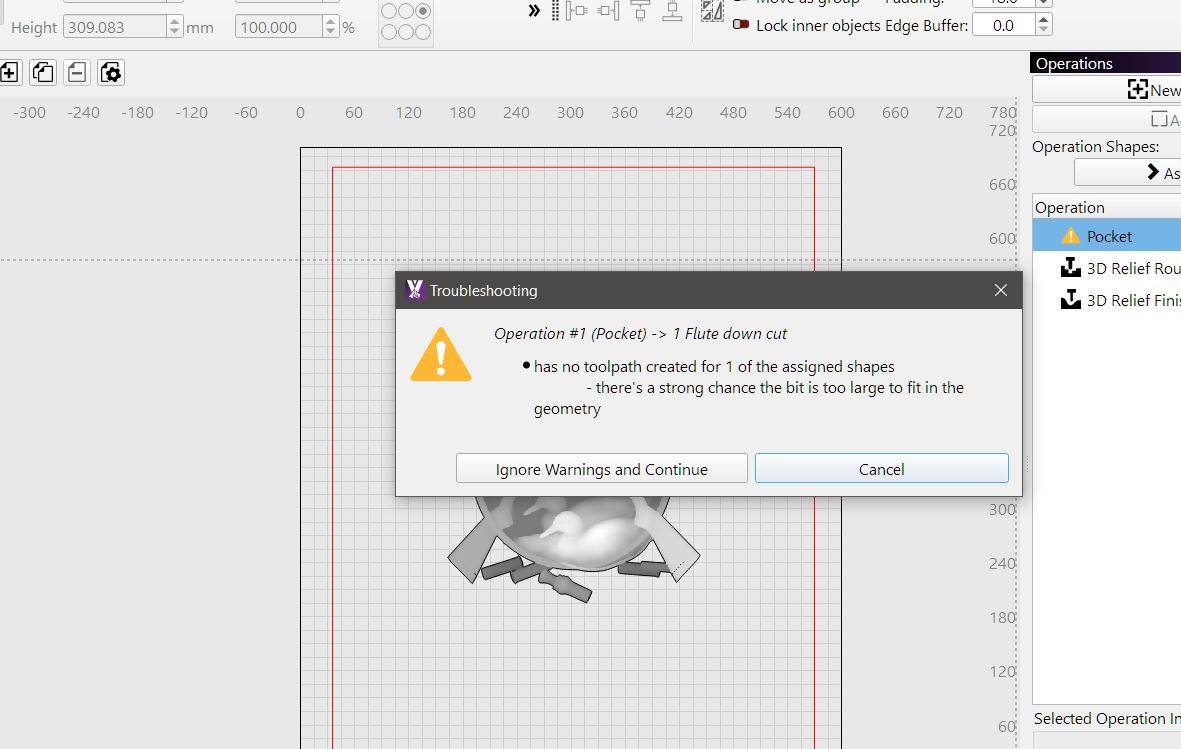Select the top-right anchor point radio button
Screen dimensions: 1181x749
pos(423,11)
